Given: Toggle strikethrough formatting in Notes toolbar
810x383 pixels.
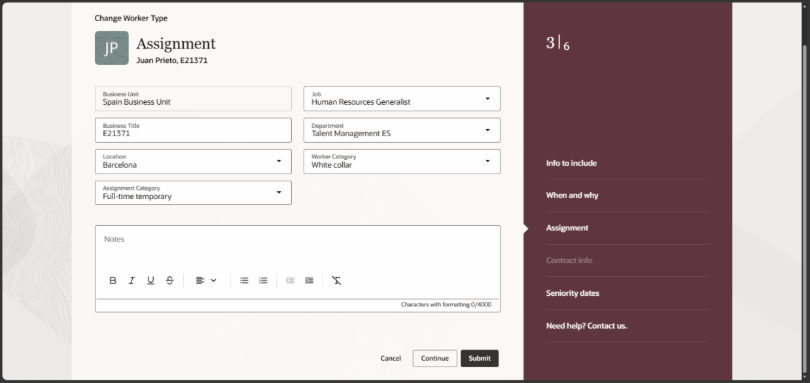Looking at the screenshot, I should (169, 281).
